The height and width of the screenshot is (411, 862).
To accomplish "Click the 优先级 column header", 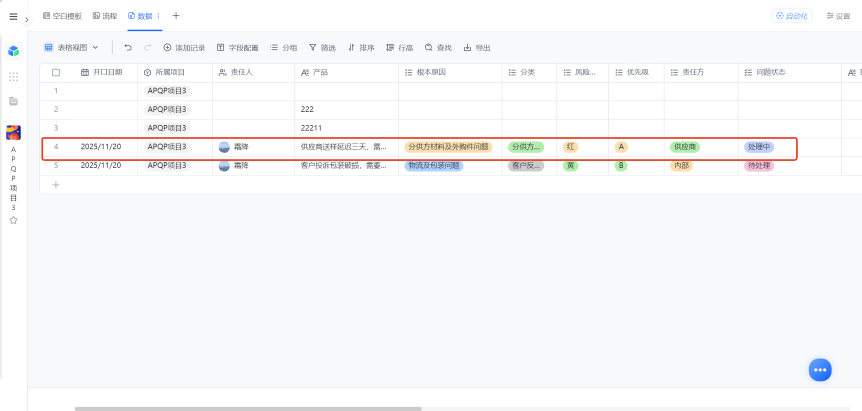I will click(636, 73).
